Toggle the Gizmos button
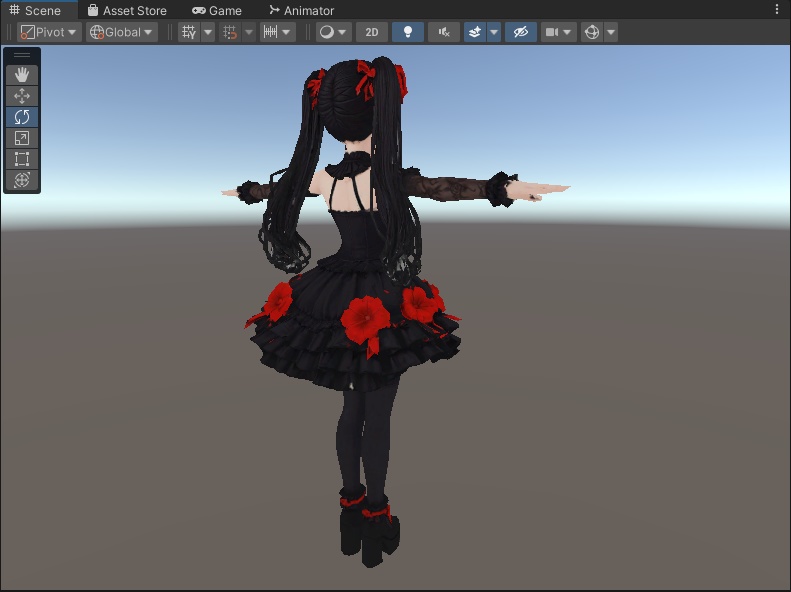The width and height of the screenshot is (791, 592). click(x=592, y=32)
